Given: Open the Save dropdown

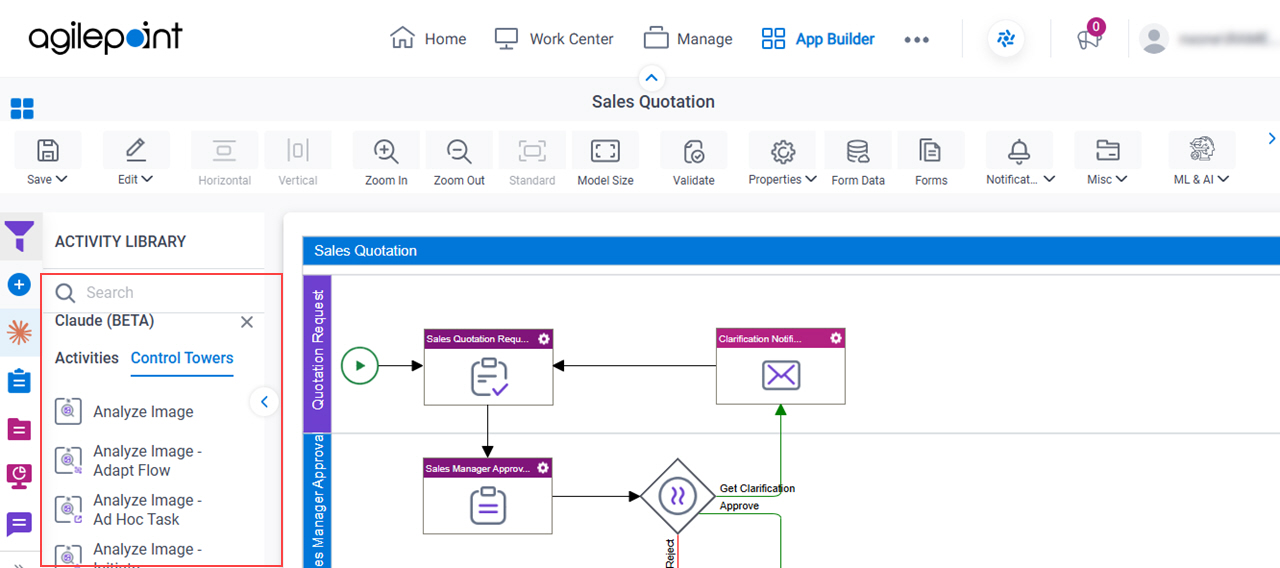Looking at the screenshot, I should click(47, 160).
